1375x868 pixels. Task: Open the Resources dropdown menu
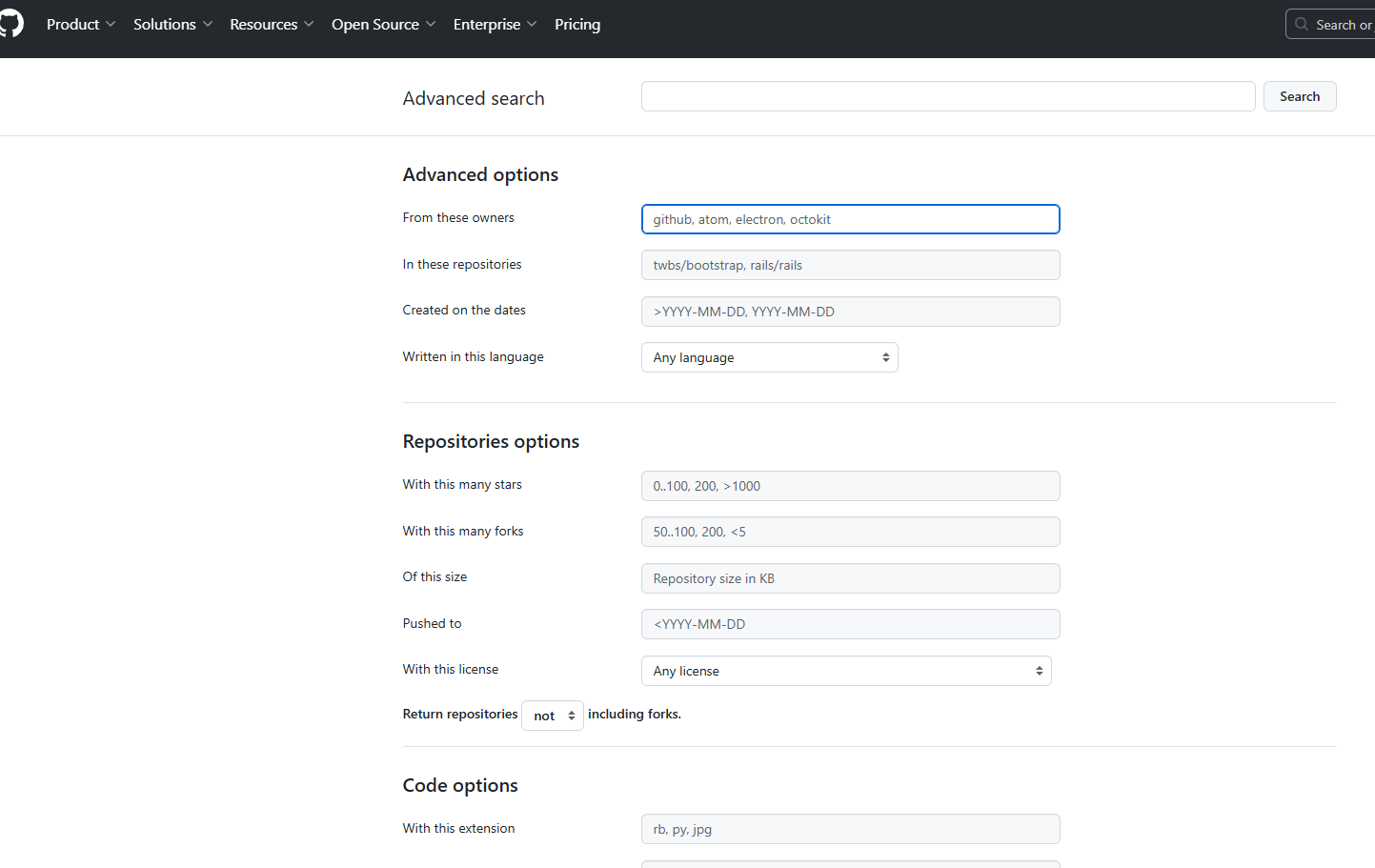(272, 25)
